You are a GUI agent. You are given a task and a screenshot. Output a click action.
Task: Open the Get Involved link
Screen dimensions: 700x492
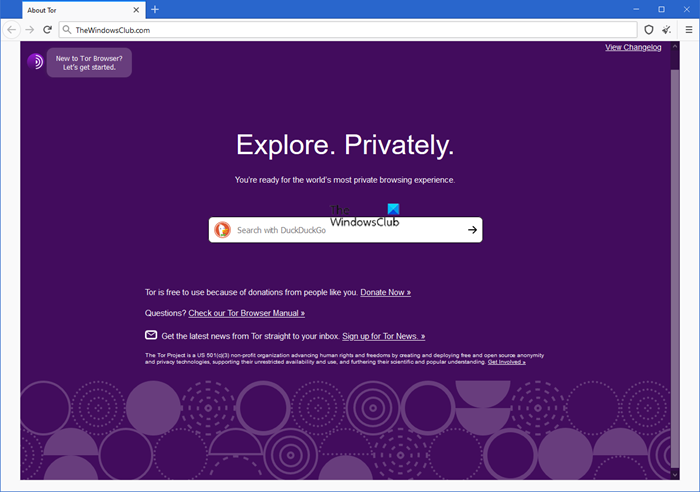pos(506,362)
